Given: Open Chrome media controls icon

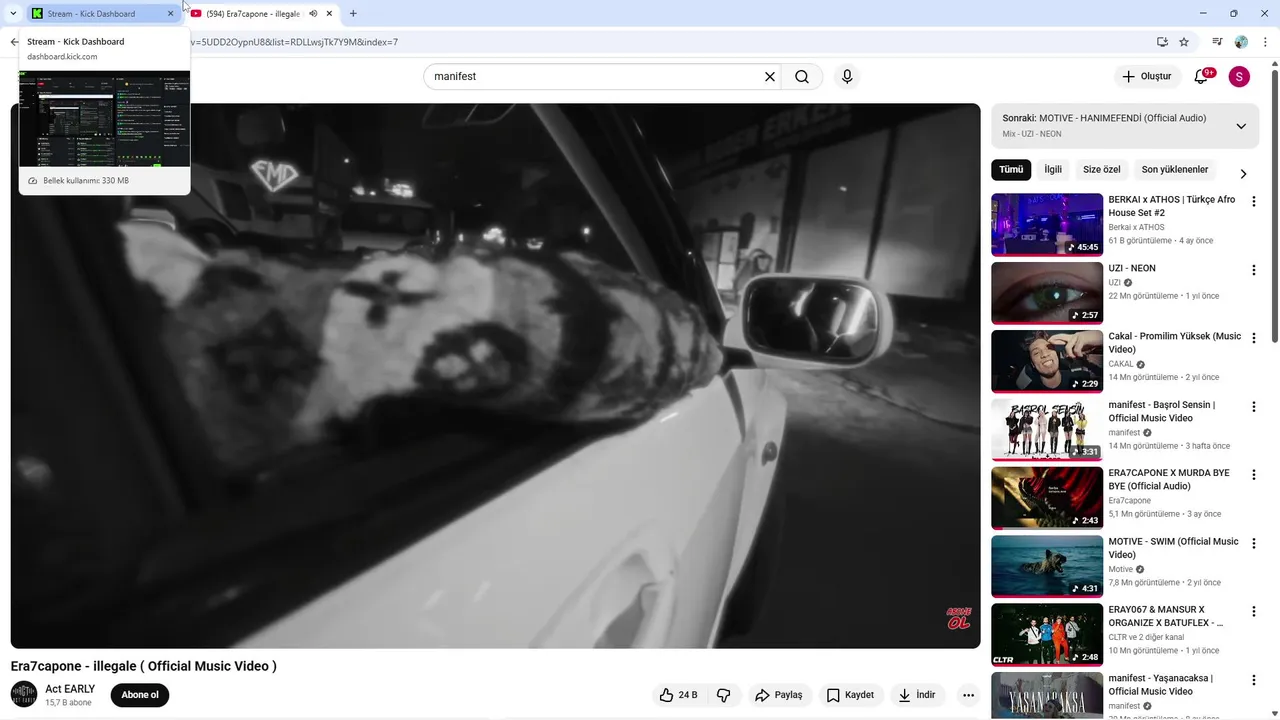Looking at the screenshot, I should pos(1217,42).
